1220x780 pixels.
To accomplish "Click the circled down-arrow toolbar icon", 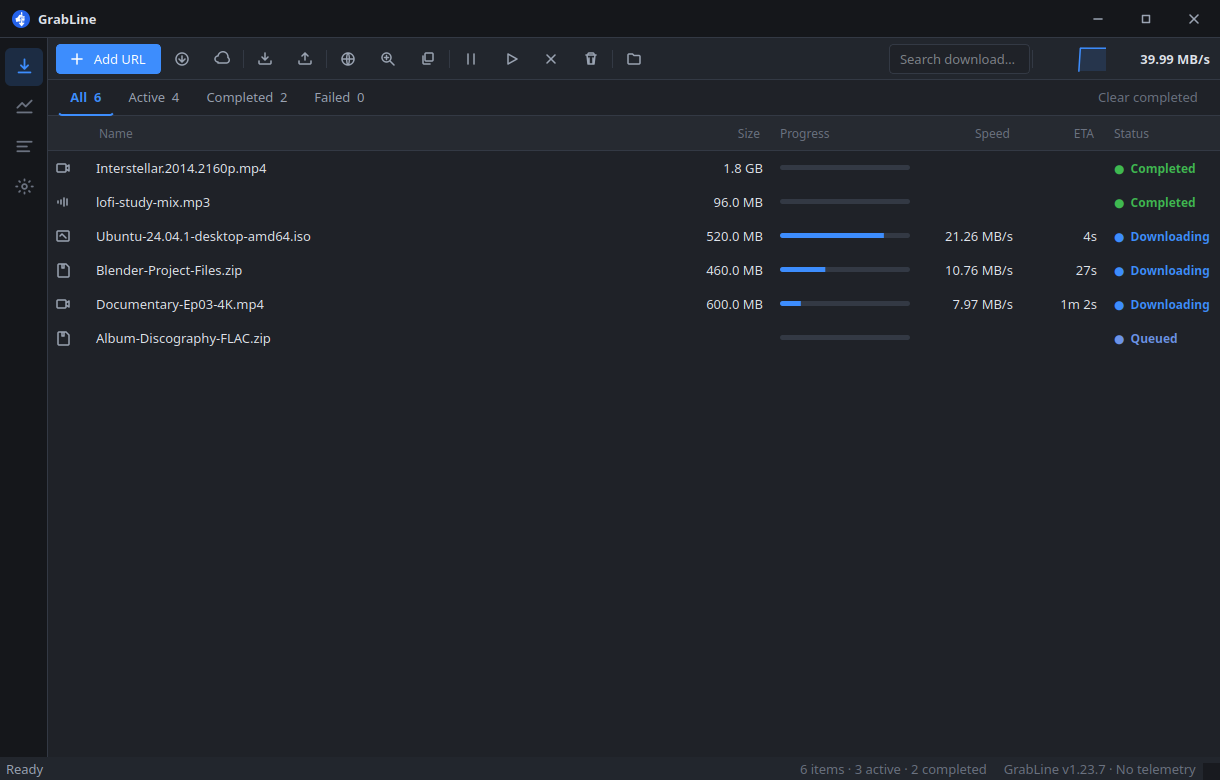I will pyautogui.click(x=182, y=59).
